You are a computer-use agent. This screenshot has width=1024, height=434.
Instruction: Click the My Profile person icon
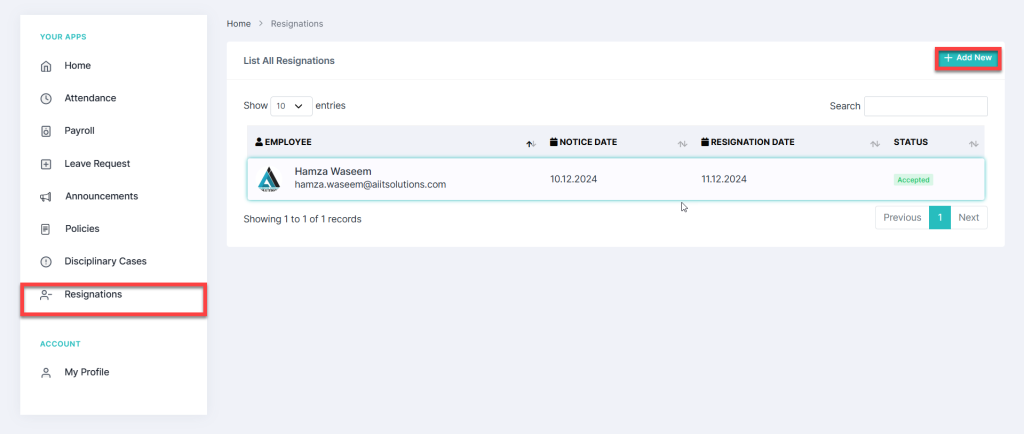(x=45, y=373)
